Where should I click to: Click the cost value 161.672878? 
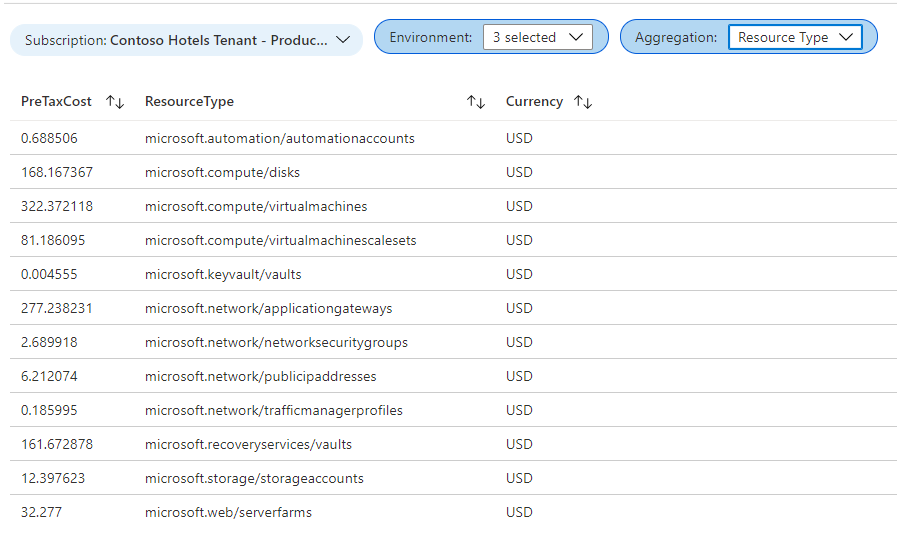coord(57,445)
